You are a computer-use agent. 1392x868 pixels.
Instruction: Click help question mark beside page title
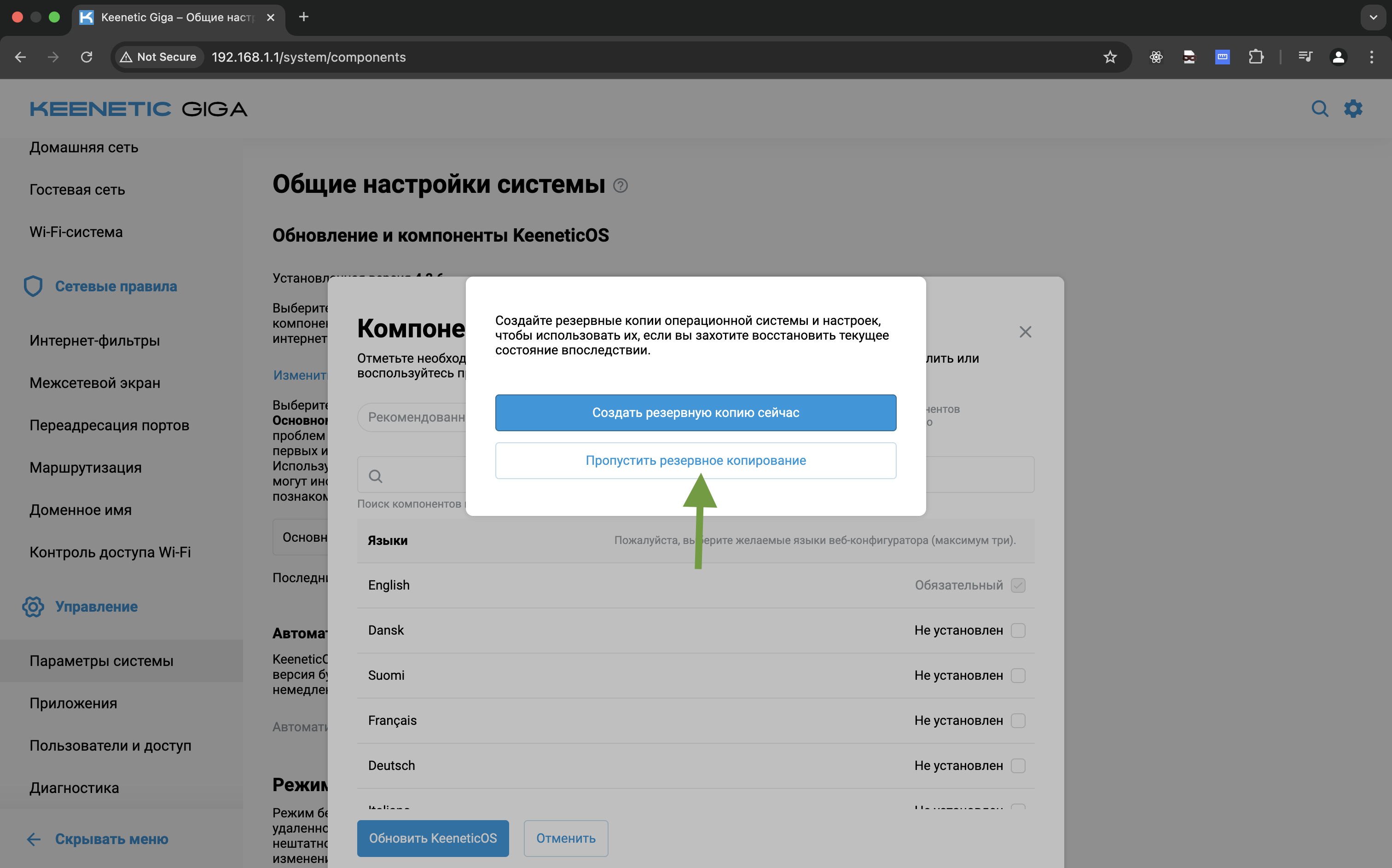pyautogui.click(x=621, y=185)
